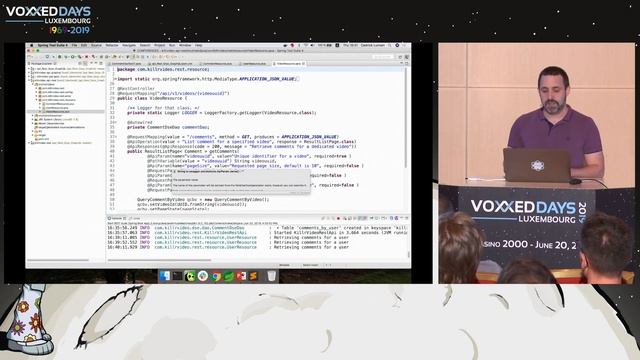This screenshot has height=360, width=640.
Task: Close the VideoResource.java editor tab
Action: (304, 64)
